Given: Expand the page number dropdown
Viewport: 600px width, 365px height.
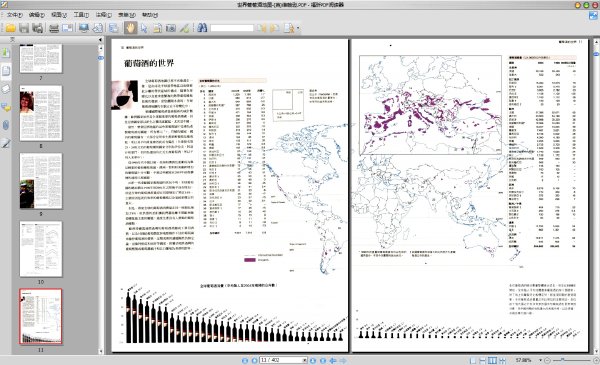Looking at the screenshot, I should (x=305, y=360).
